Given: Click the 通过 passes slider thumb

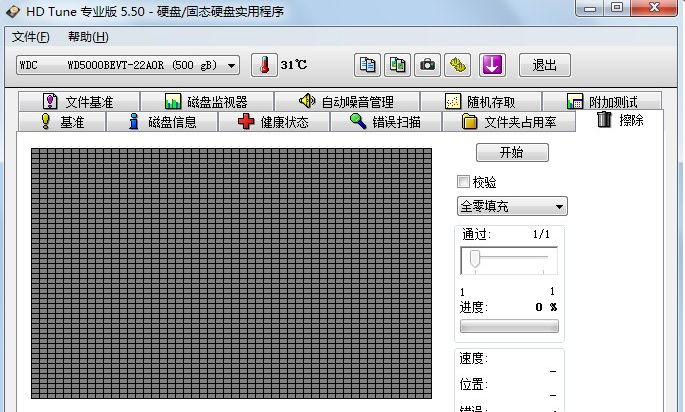Looking at the screenshot, I should 474,259.
